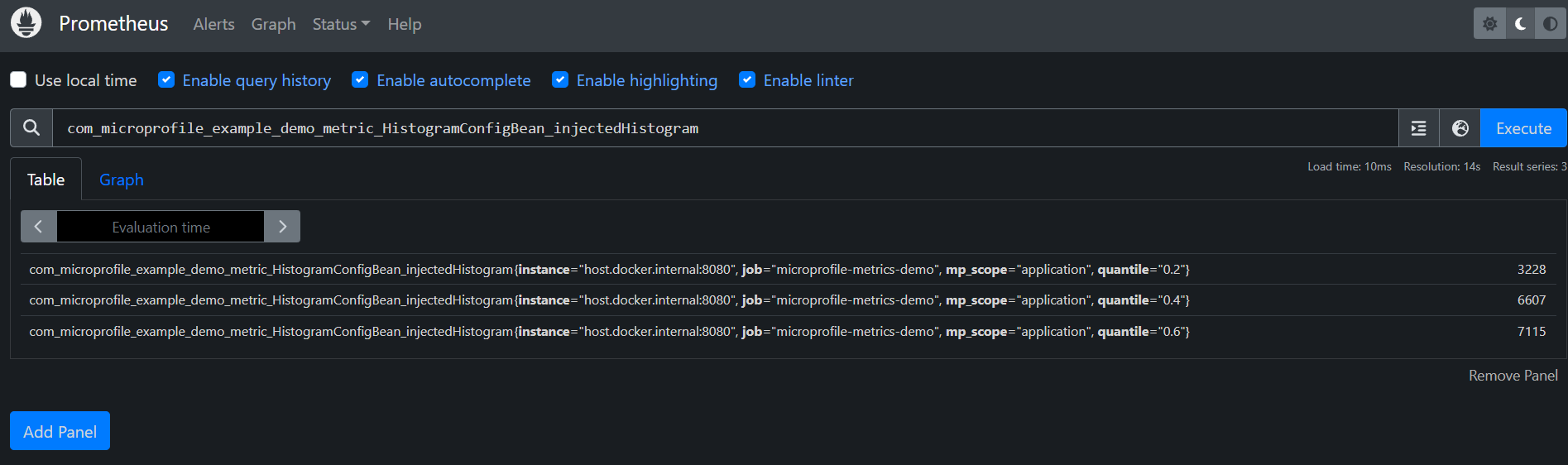Focus the Evaluation time input field
Image resolution: width=1568 pixels, height=465 pixels.
161,227
